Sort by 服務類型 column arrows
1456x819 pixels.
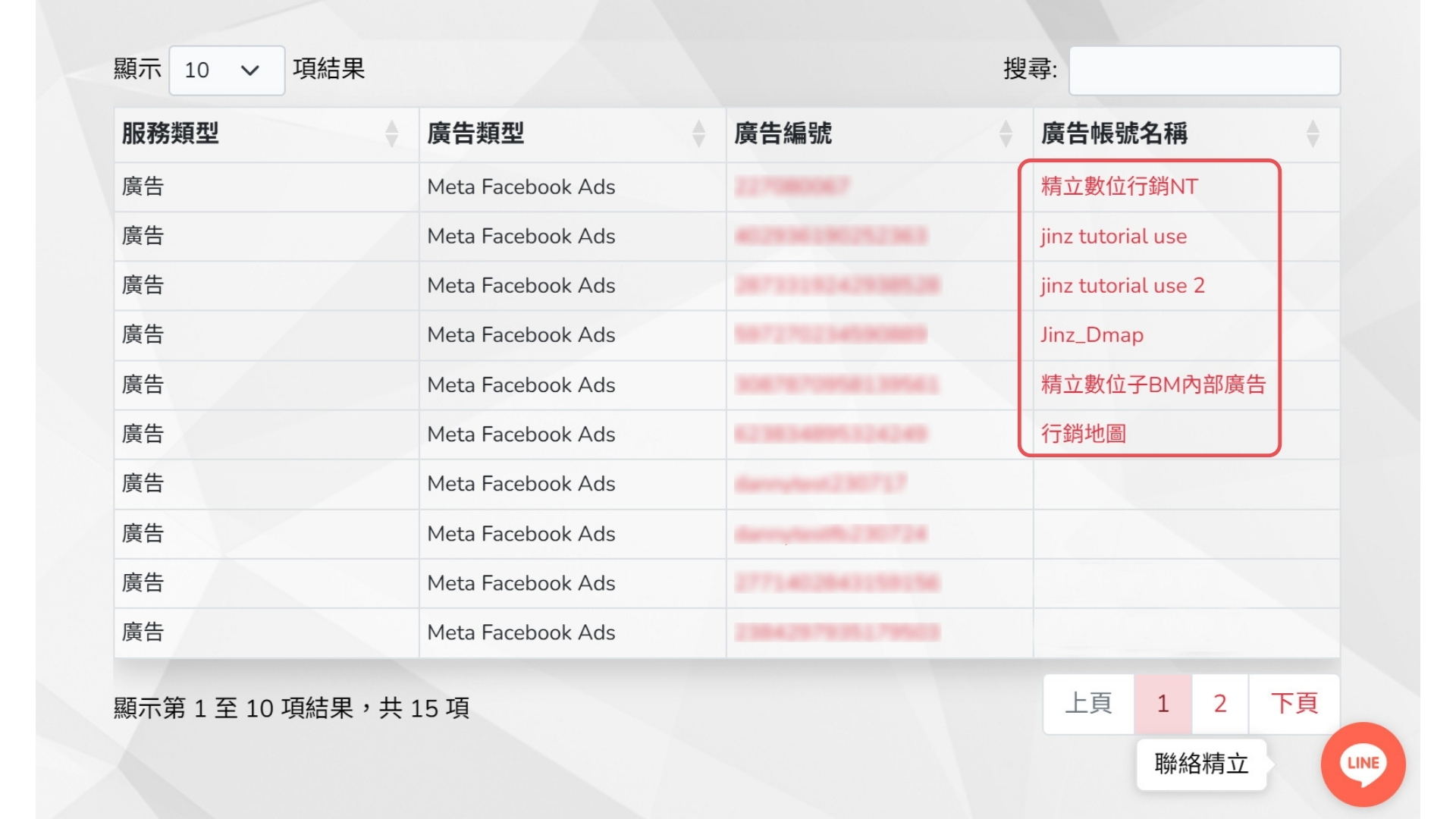(391, 133)
